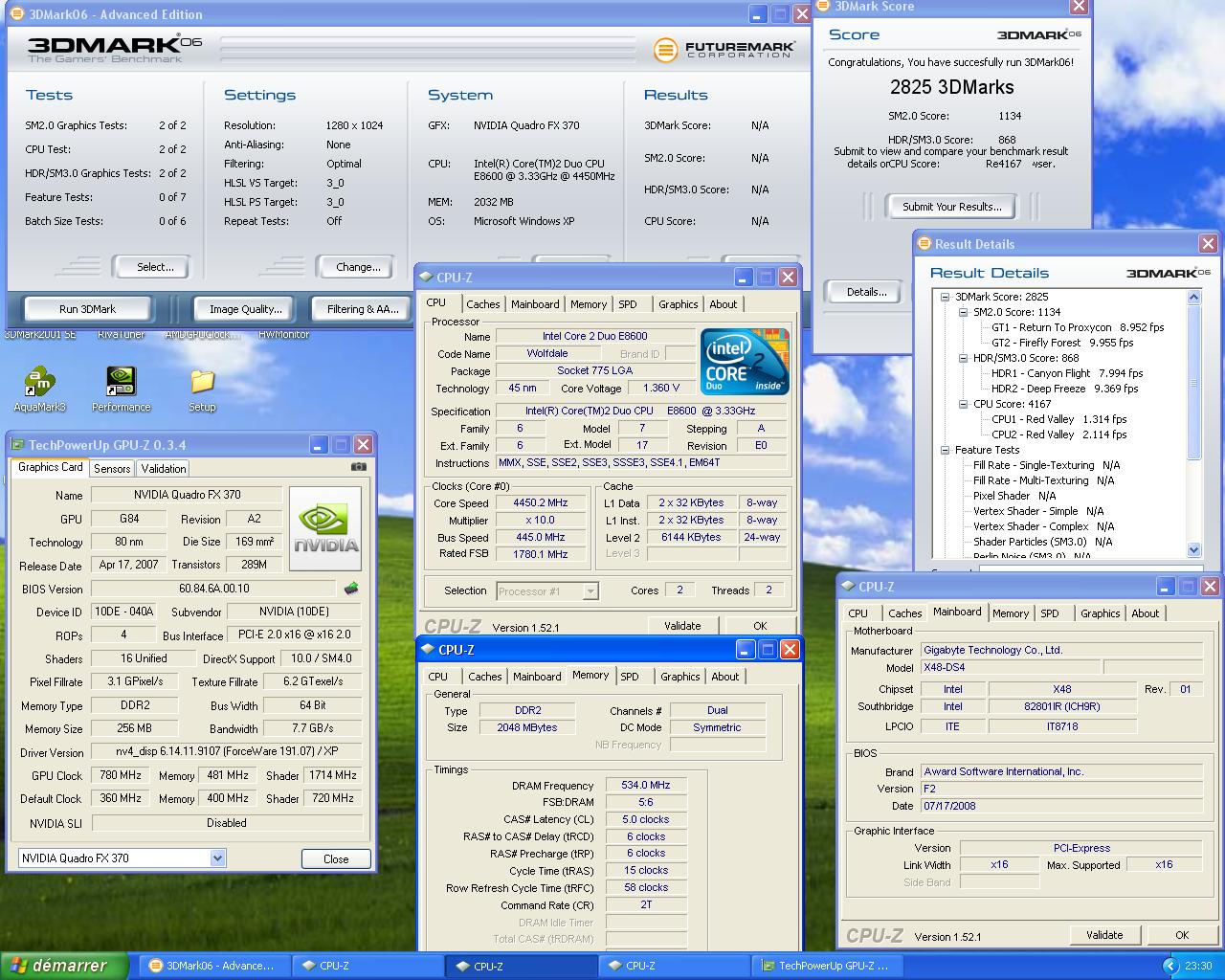This screenshot has height=980, width=1225.
Task: Switch to TechPowerUp GPU-Z taskbar button
Action: [825, 966]
